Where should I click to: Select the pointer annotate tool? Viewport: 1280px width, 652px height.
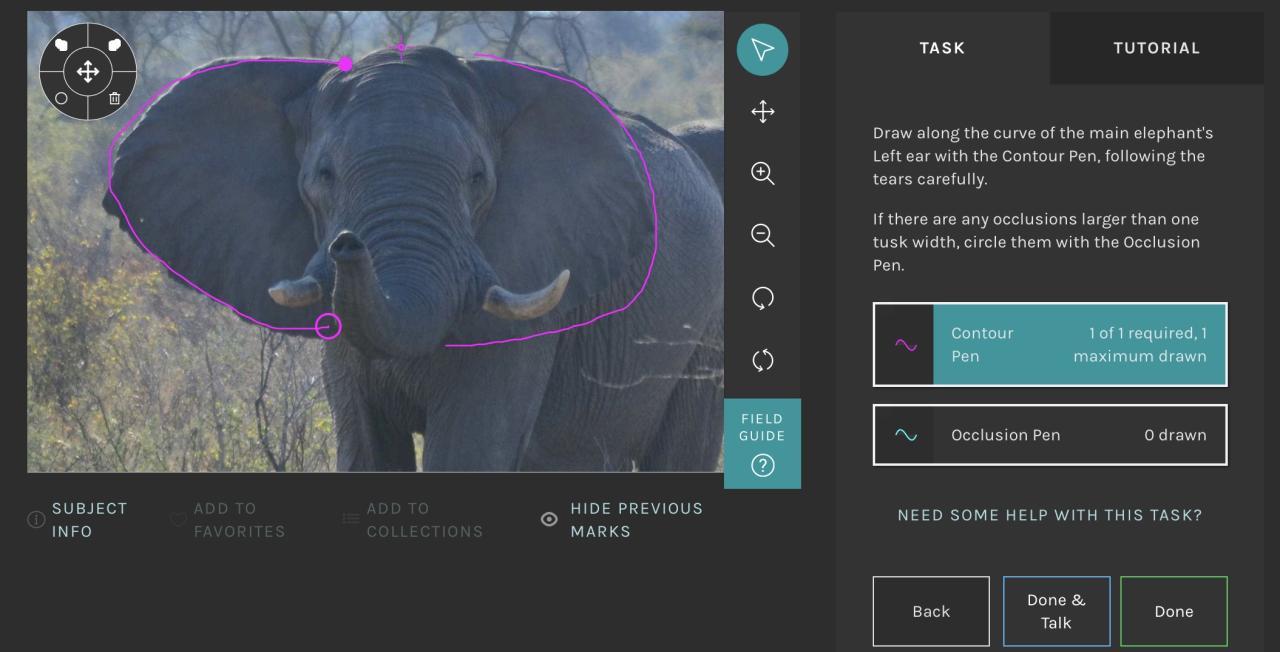(762, 50)
